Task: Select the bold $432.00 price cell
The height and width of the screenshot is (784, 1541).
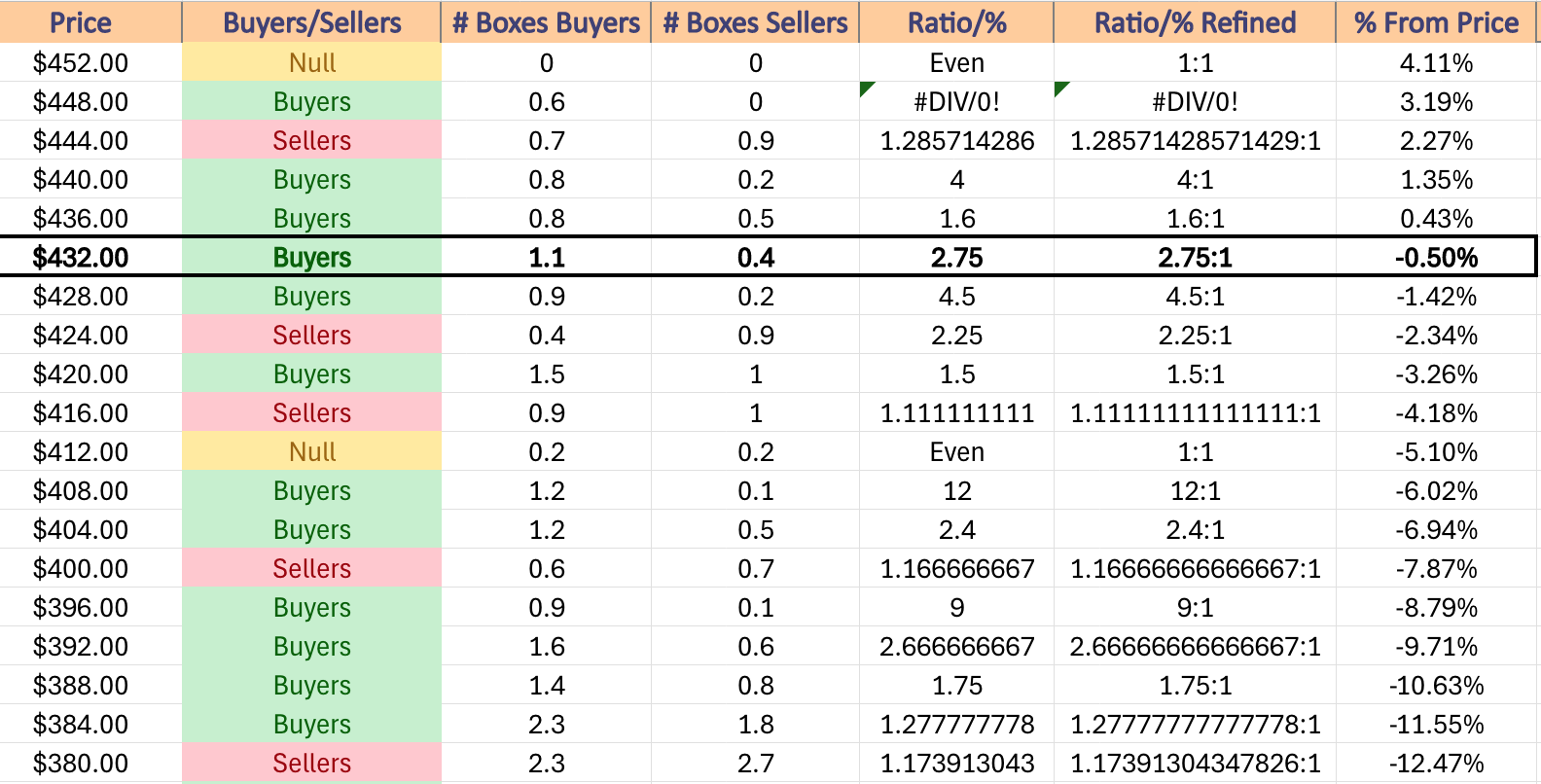Action: (90, 257)
